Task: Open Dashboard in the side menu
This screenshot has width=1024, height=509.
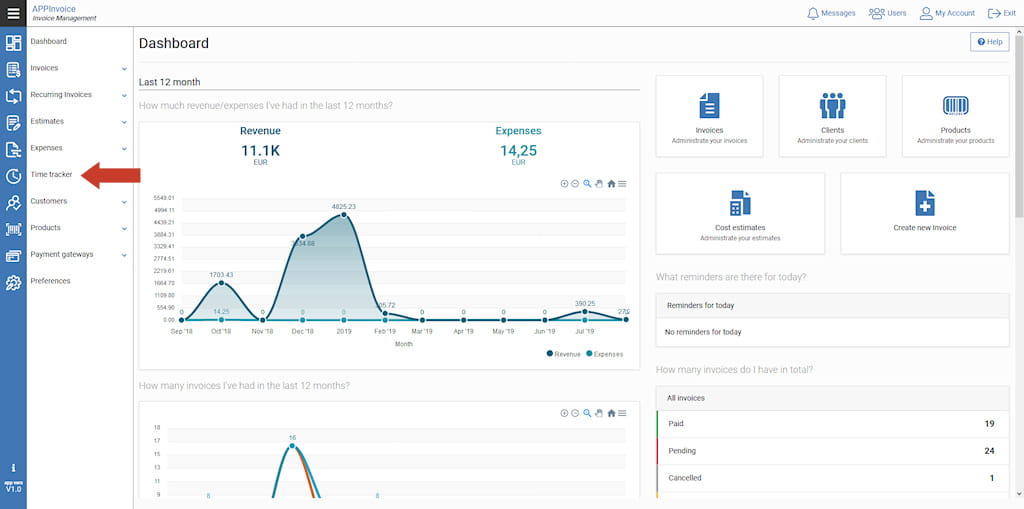Action: coord(48,41)
